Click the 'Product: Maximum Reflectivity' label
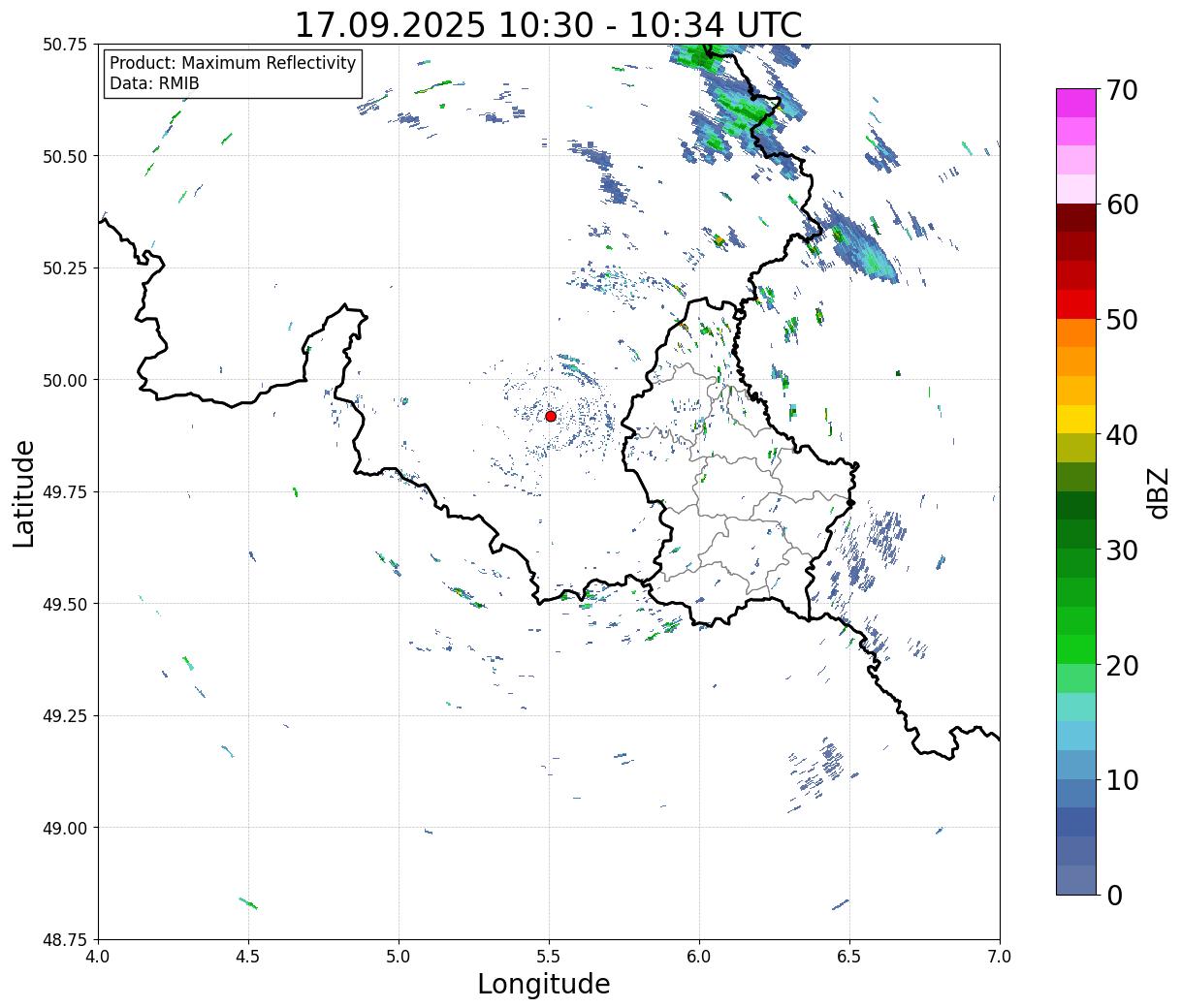The width and height of the screenshot is (1182, 1008). [x=233, y=63]
